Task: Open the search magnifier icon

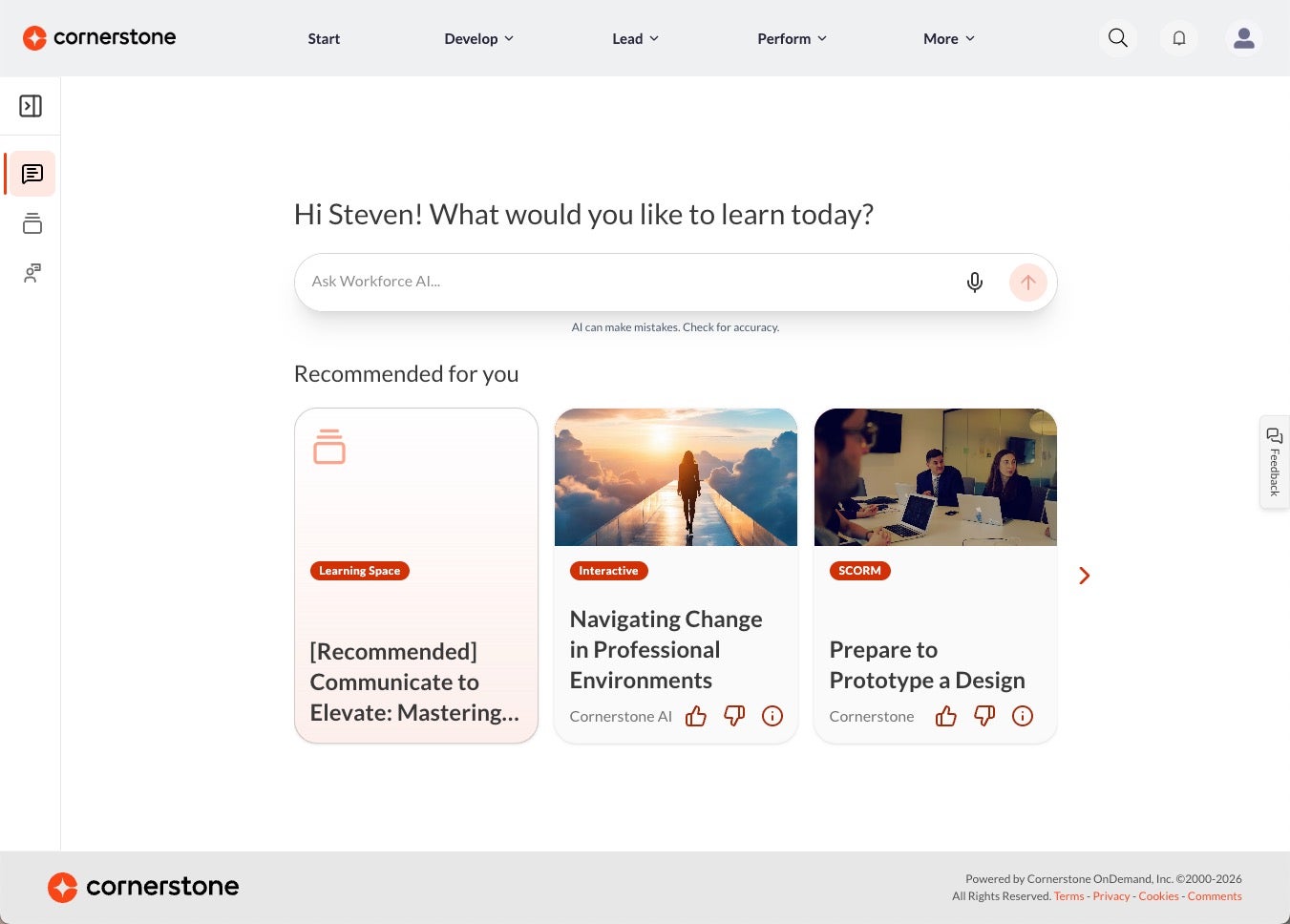Action: (1118, 38)
